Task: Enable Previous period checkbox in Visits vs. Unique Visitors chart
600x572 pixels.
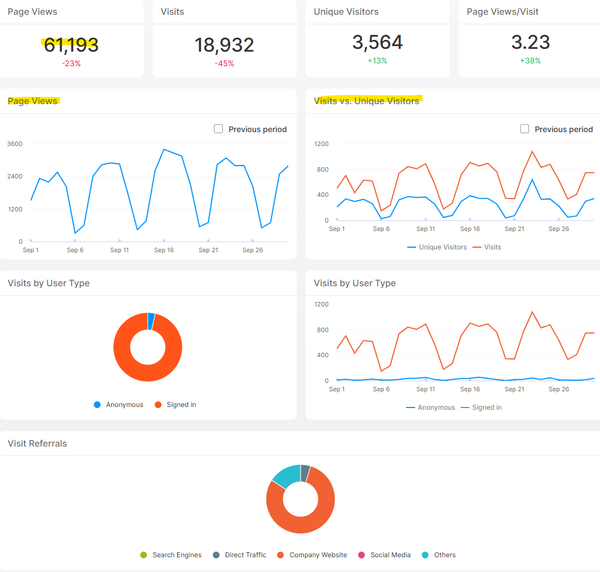Action: pyautogui.click(x=525, y=129)
